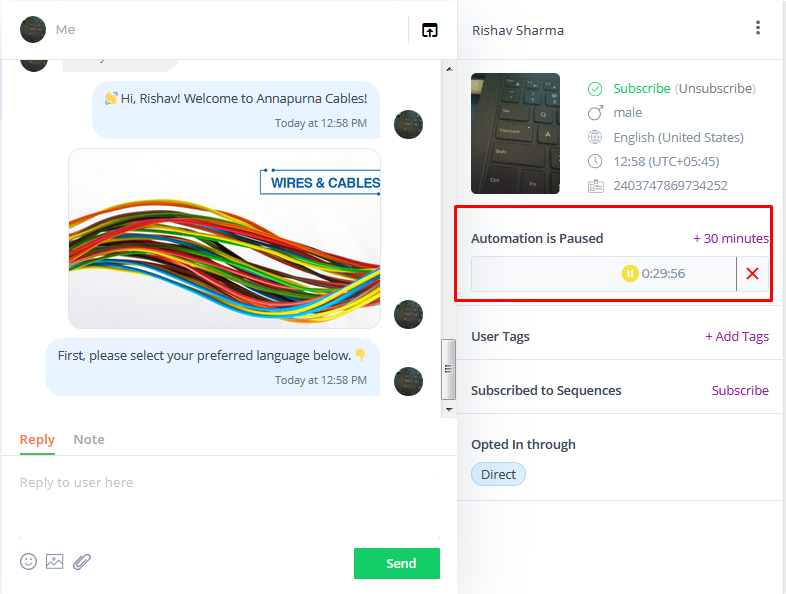Attach an image with the picture icon
This screenshot has height=594, width=786.
[55, 561]
